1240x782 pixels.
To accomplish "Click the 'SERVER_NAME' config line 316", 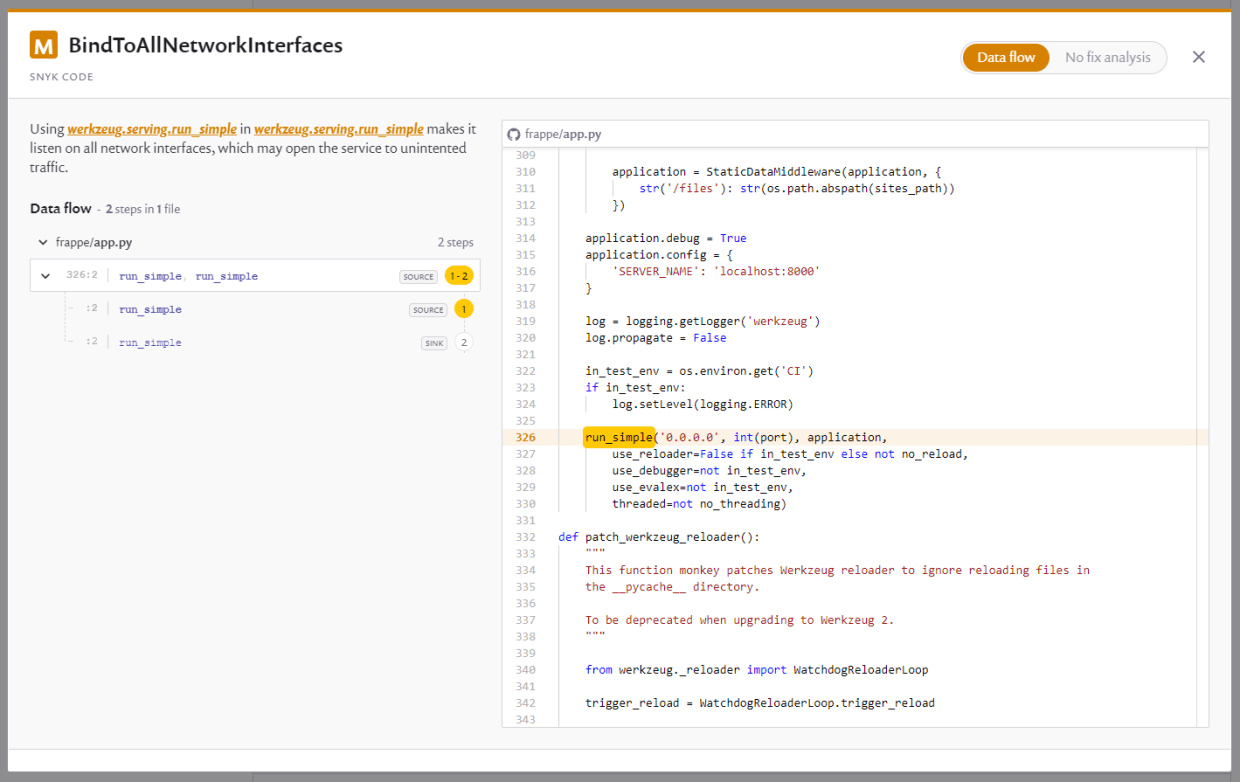I will point(716,271).
